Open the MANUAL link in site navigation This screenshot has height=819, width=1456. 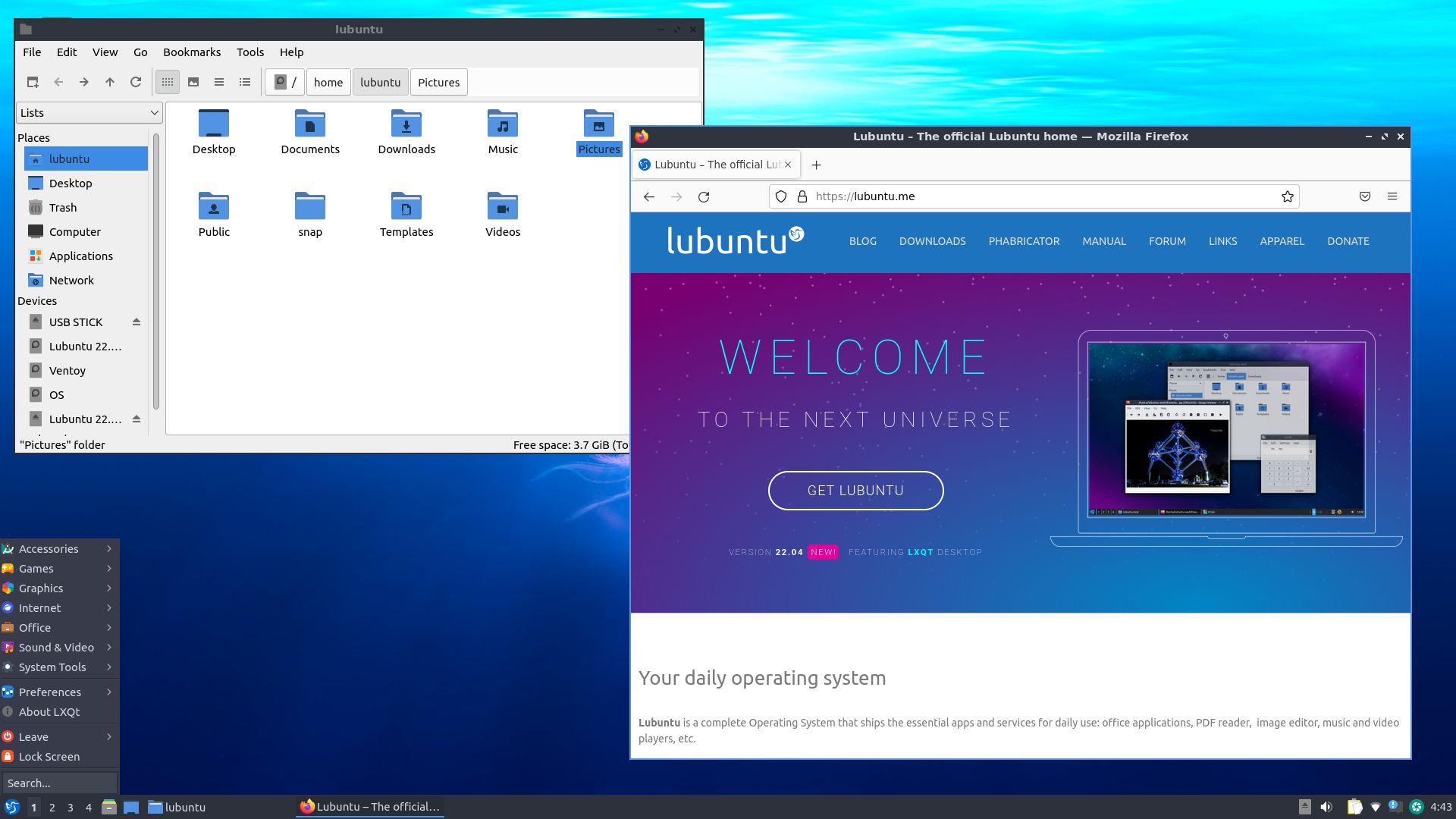(1103, 241)
